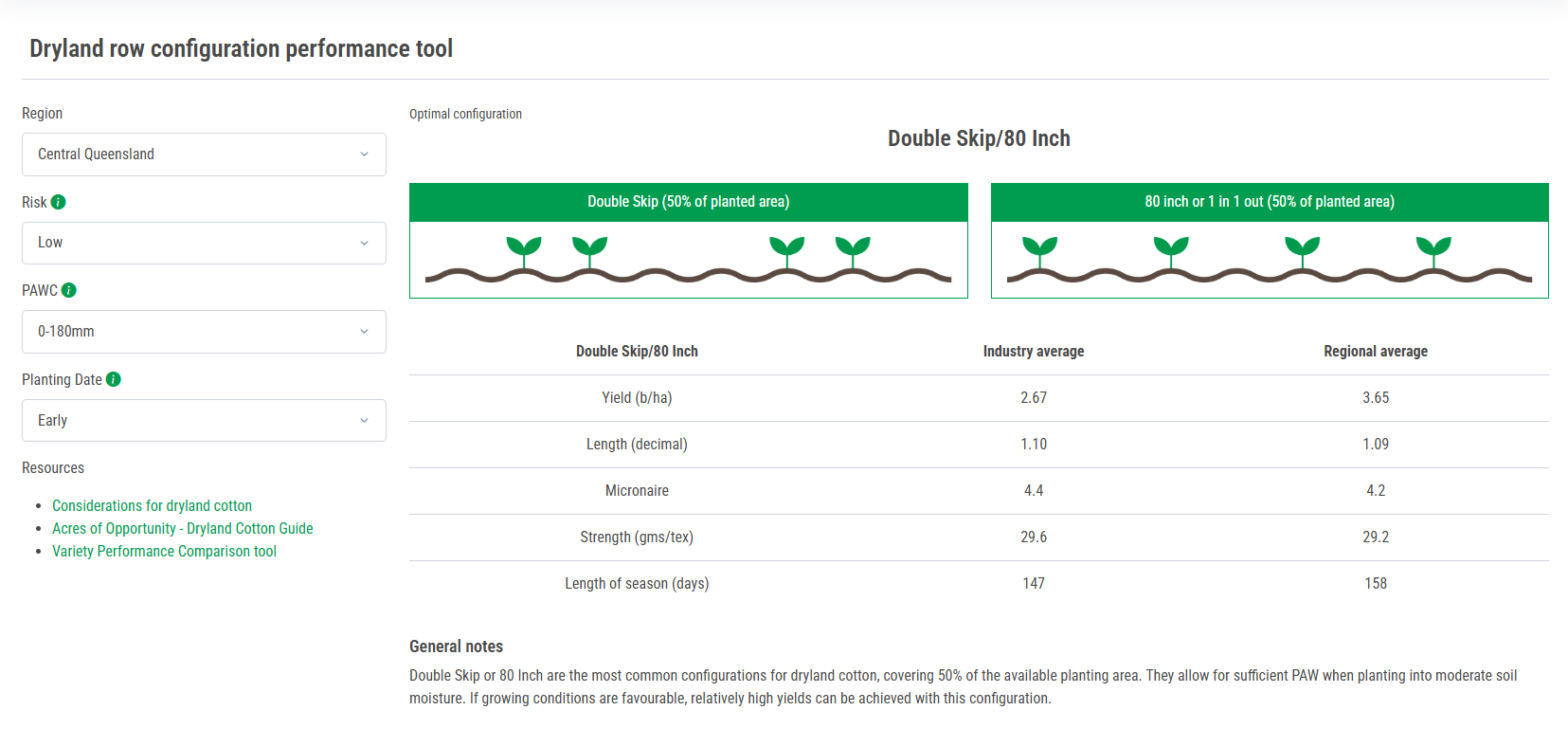Click the Double Skip diagram header
This screenshot has height=747, width=1568.
pyautogui.click(x=688, y=202)
